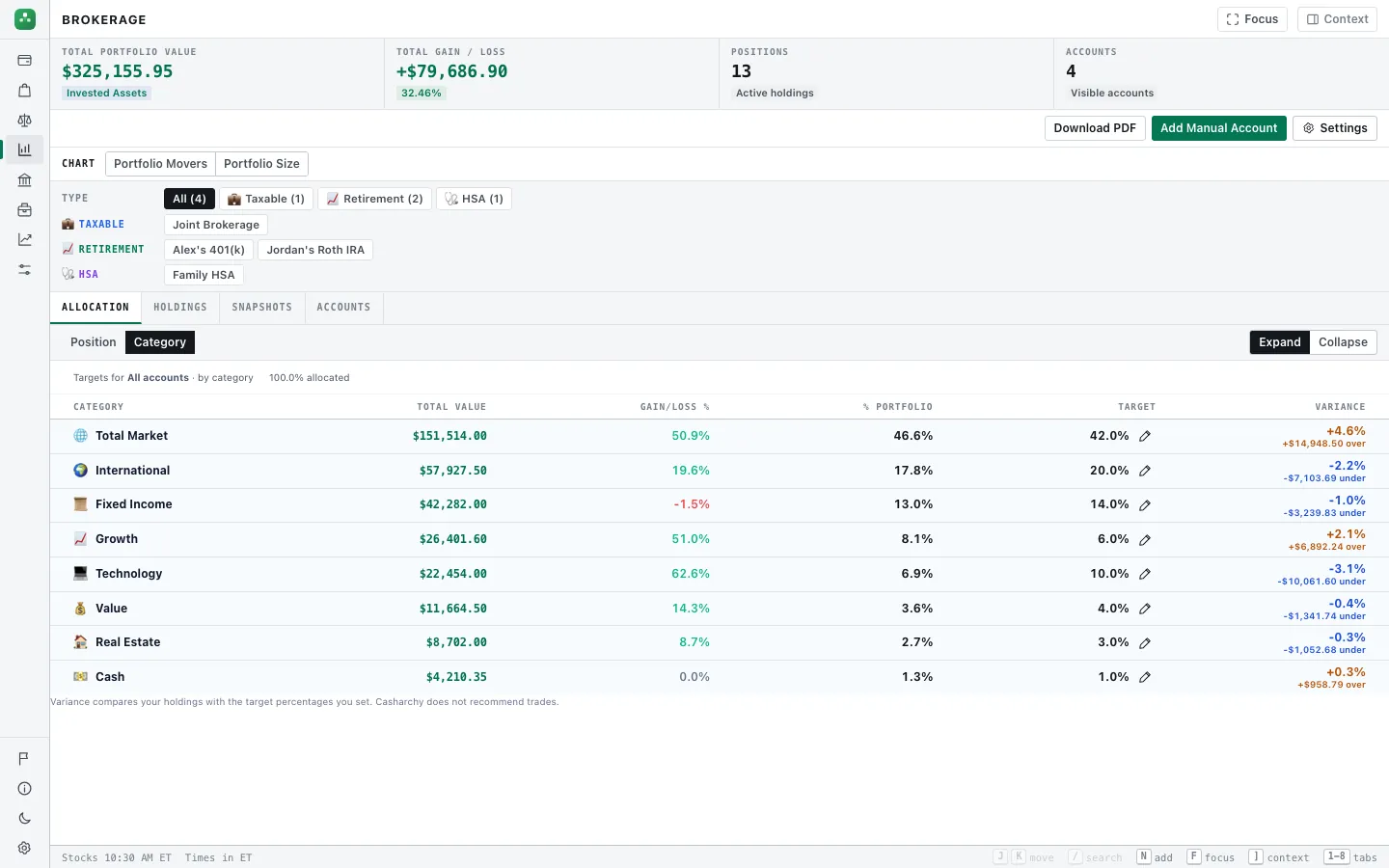Show the Portfolio Movers chart
The width and height of the screenshot is (1389, 868).
coord(160,164)
